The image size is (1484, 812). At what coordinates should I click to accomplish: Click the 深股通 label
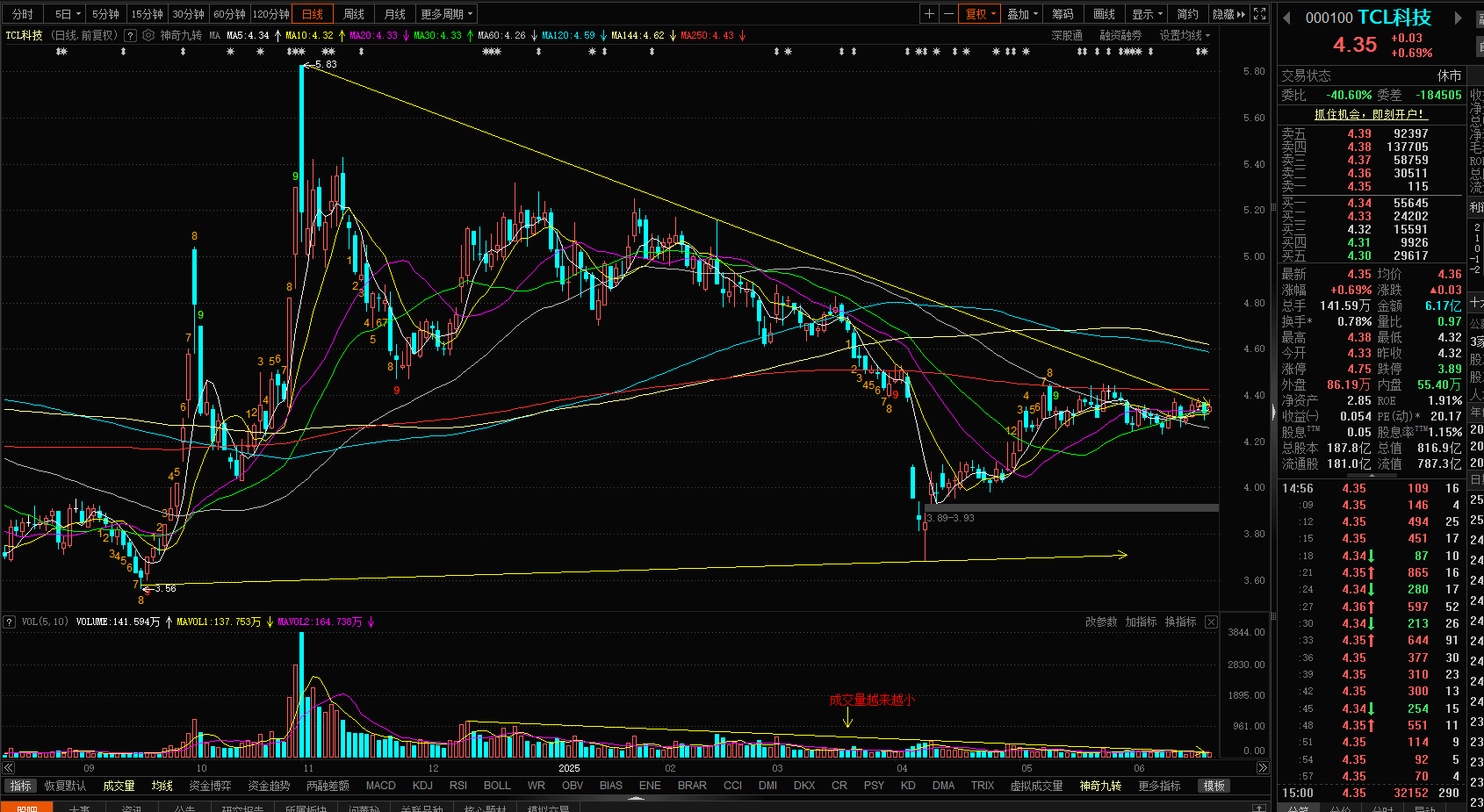pos(1067,35)
